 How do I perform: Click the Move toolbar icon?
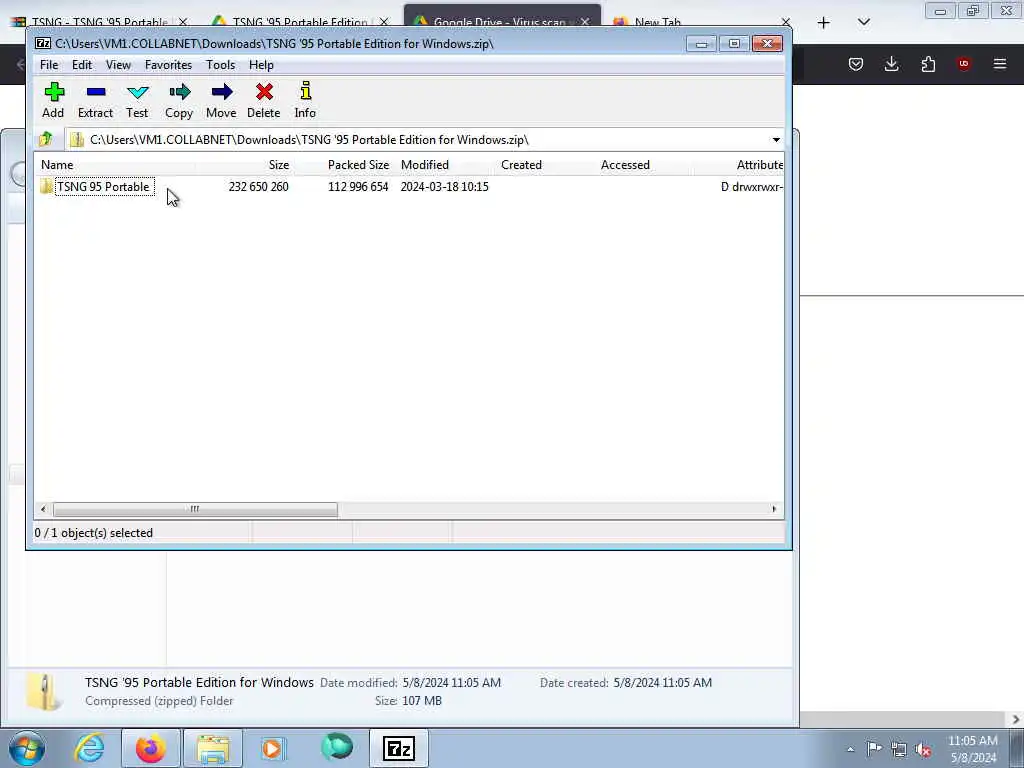point(221,100)
